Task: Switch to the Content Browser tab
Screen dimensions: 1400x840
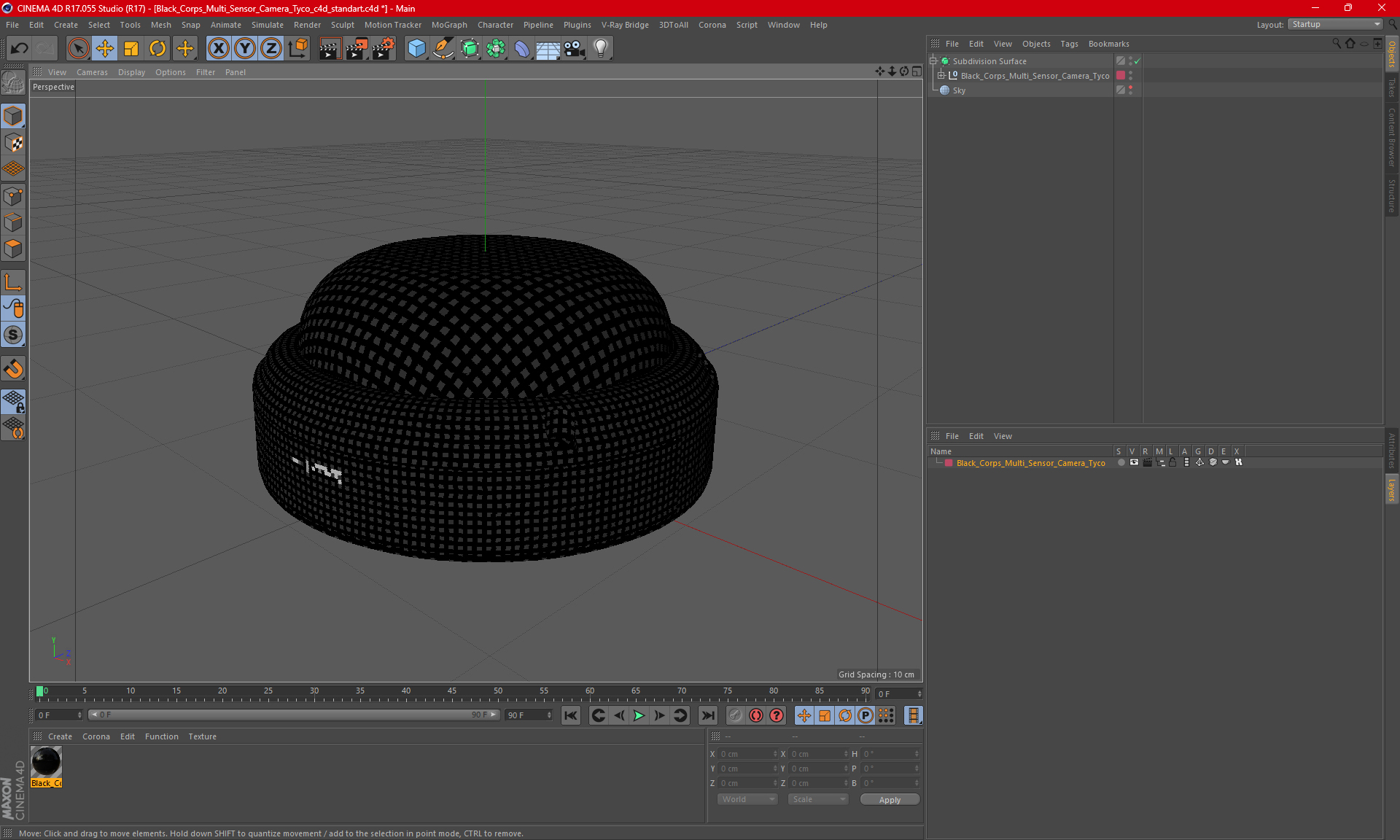Action: tap(1392, 137)
